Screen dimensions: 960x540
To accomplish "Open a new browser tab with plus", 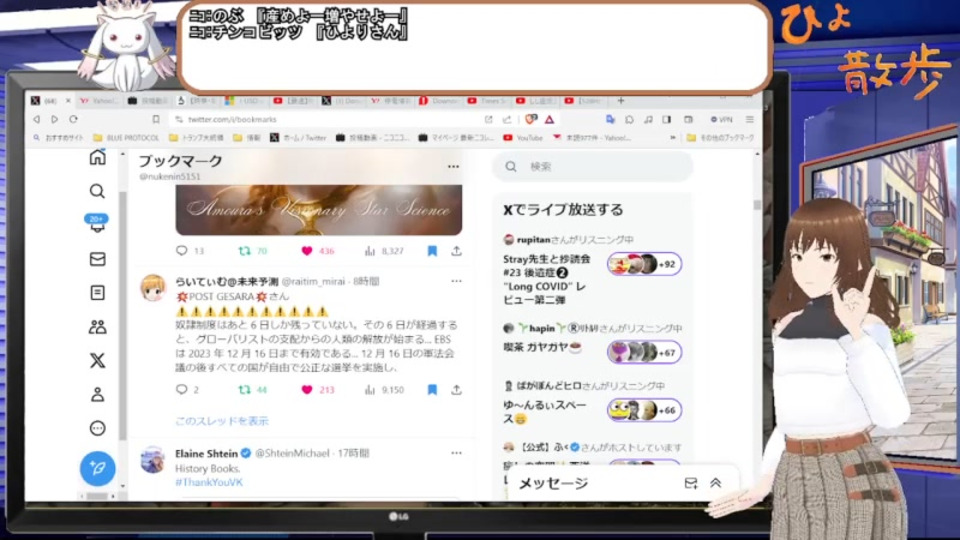I will coord(620,100).
